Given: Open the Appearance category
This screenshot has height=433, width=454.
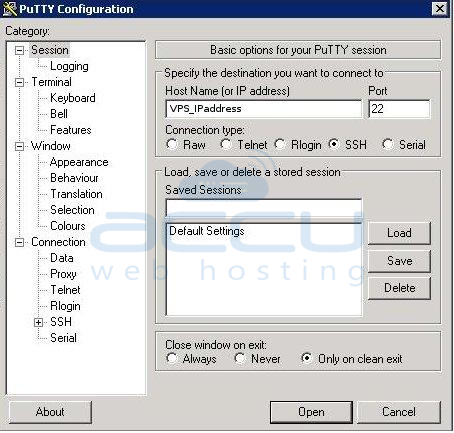Looking at the screenshot, I should click(79, 162).
